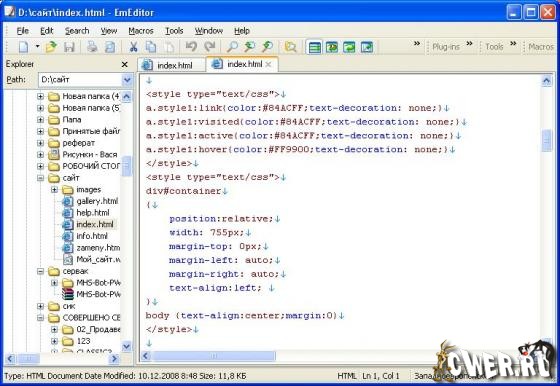
Task: Collapse the сервак folder node
Action: point(40,271)
